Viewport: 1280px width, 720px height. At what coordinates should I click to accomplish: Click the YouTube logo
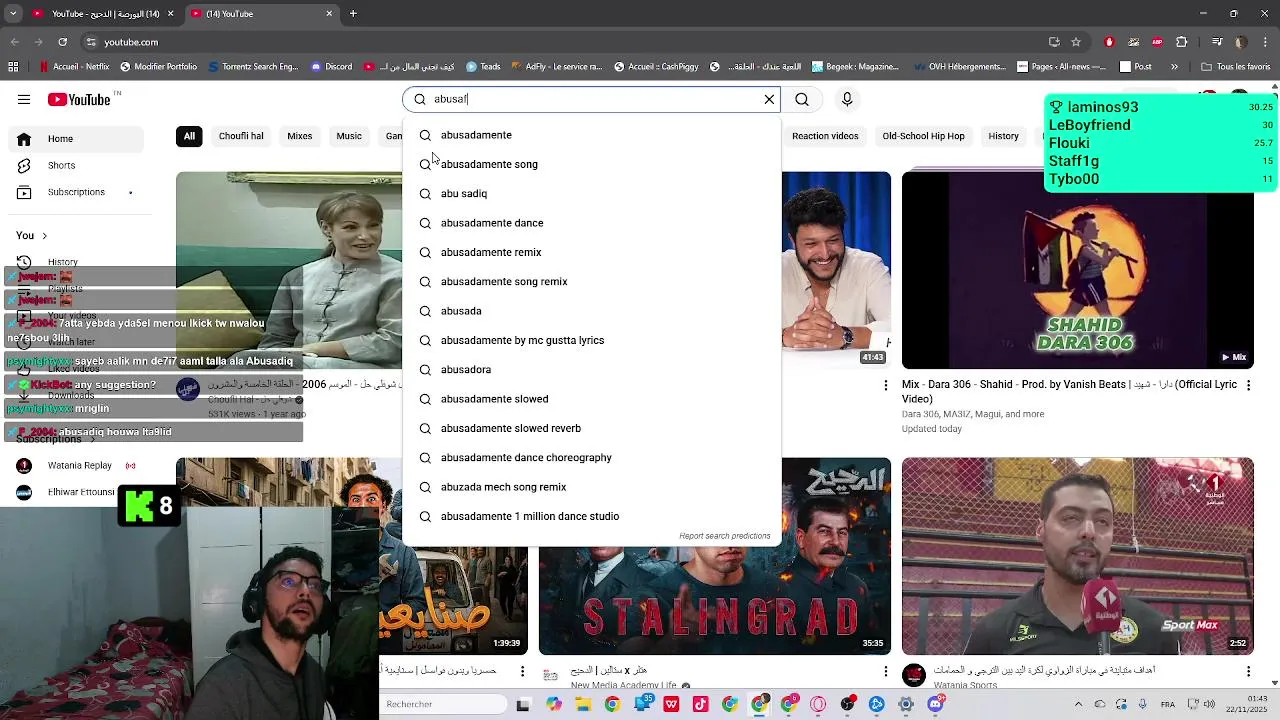79,99
